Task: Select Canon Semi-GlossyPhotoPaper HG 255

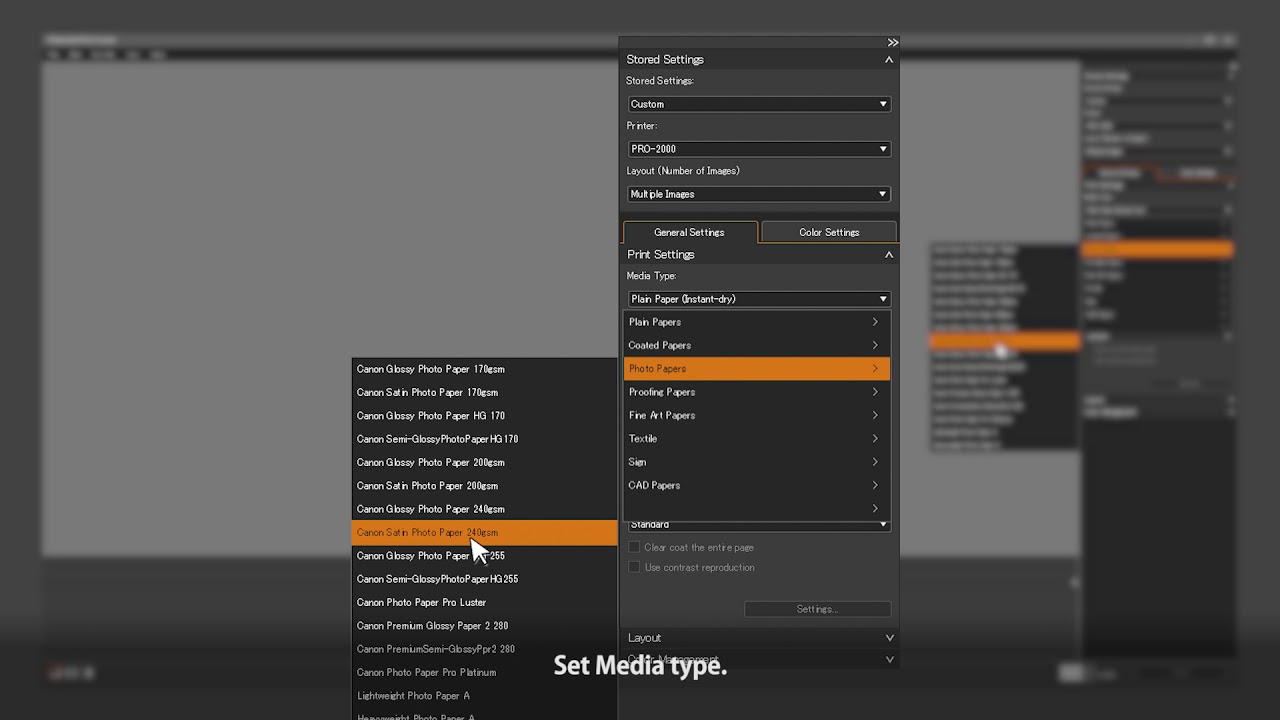Action: [485, 579]
